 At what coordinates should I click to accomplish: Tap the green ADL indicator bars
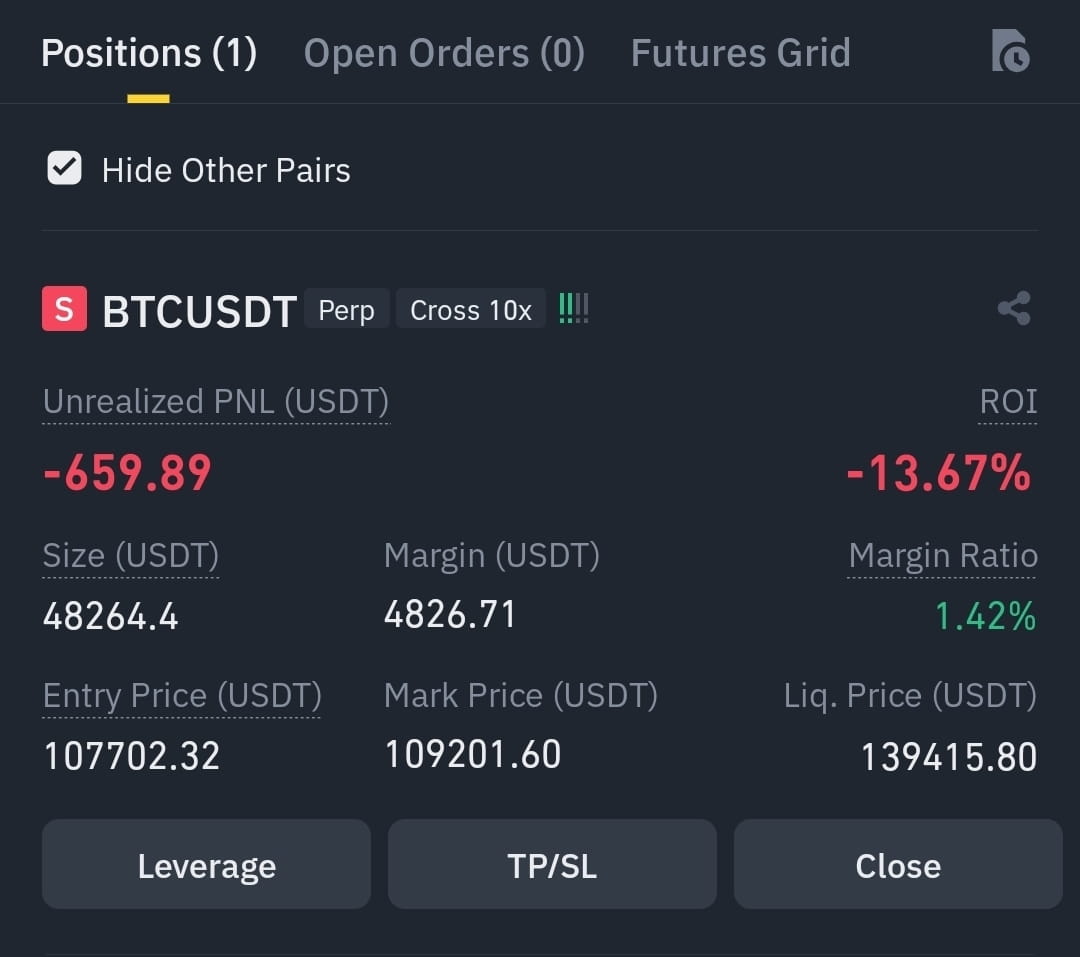(x=573, y=309)
